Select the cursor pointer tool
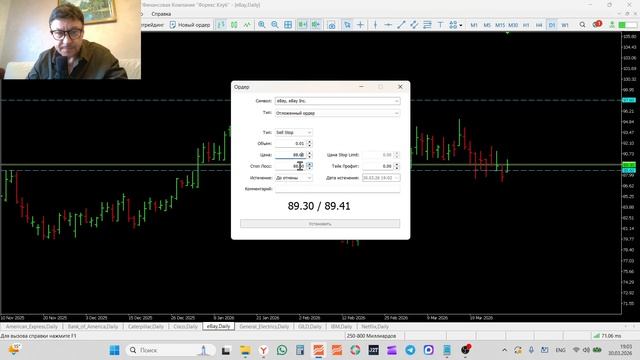The width and height of the screenshot is (640, 360). click(347, 25)
